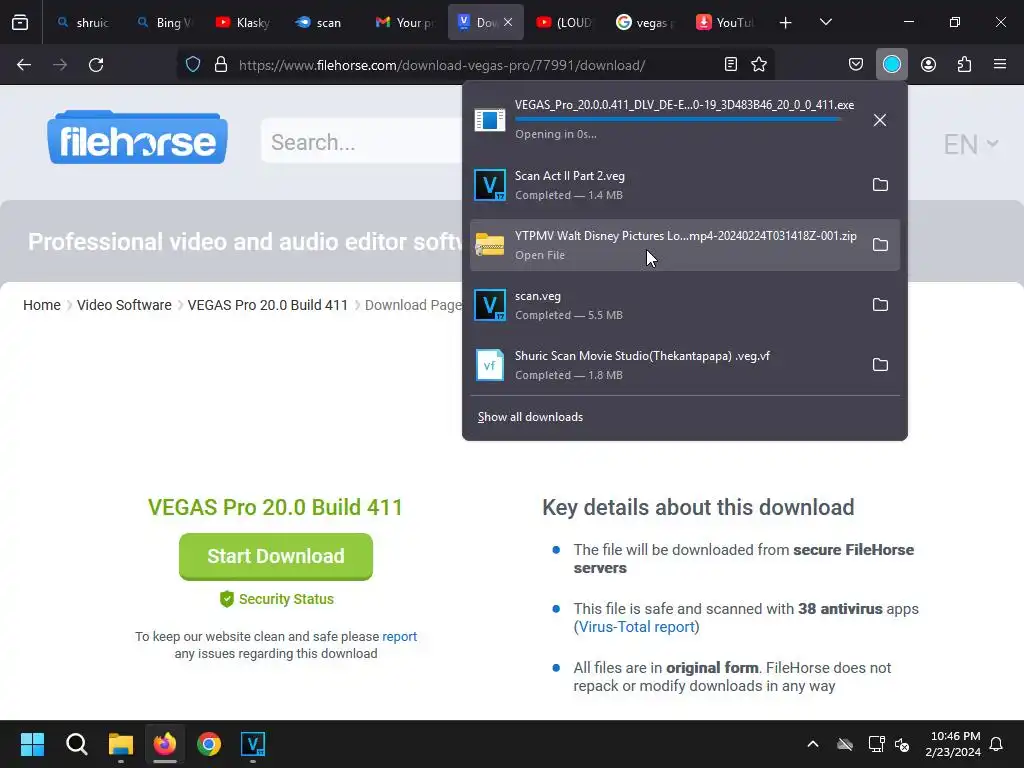The width and height of the screenshot is (1024, 768).
Task: Open Firefox application menu
Action: coord(1000,64)
